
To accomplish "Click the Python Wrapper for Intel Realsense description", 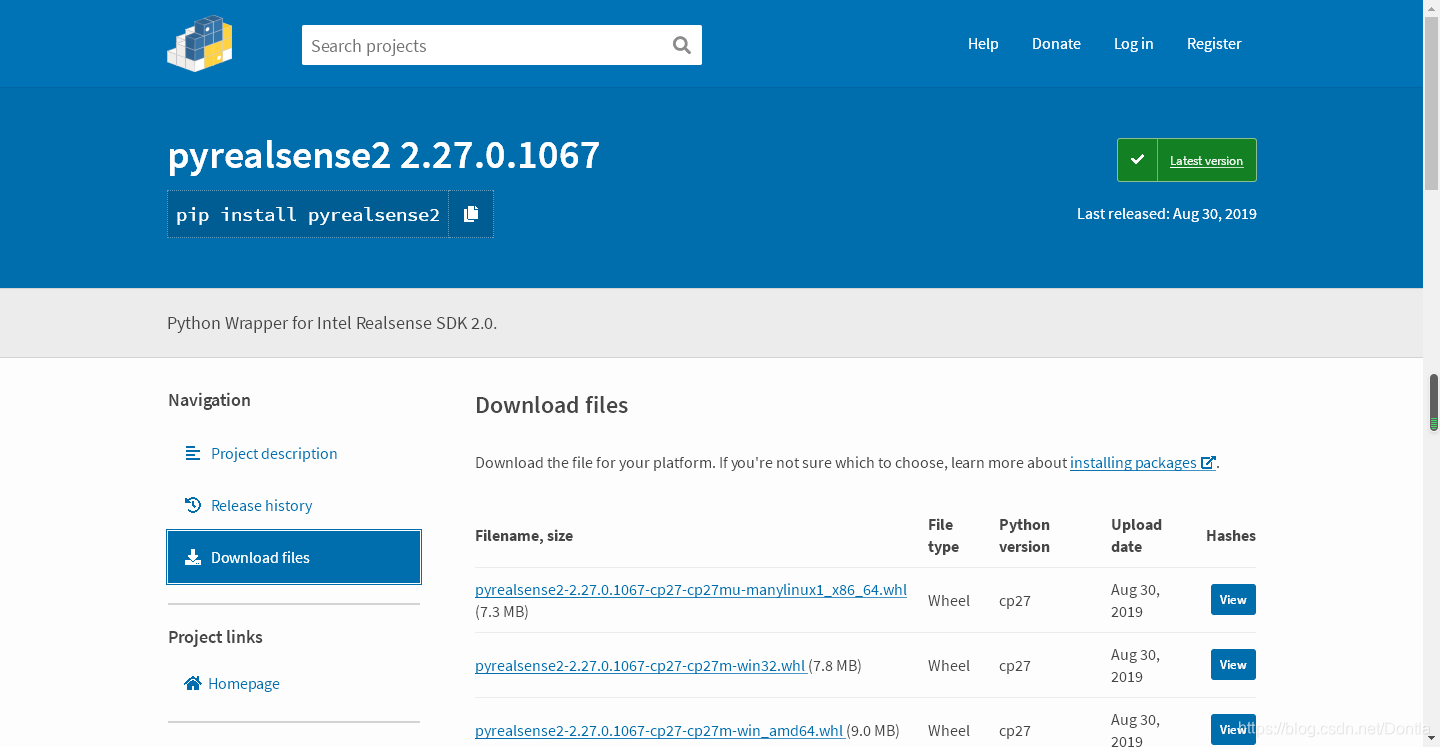I will [x=332, y=323].
